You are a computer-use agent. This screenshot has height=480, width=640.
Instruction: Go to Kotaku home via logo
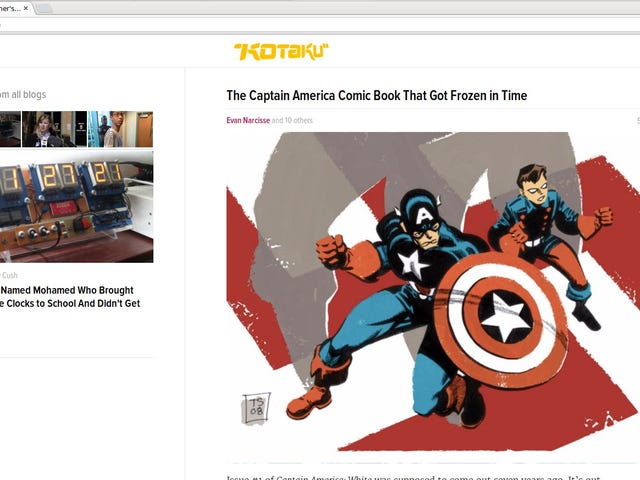pos(281,52)
